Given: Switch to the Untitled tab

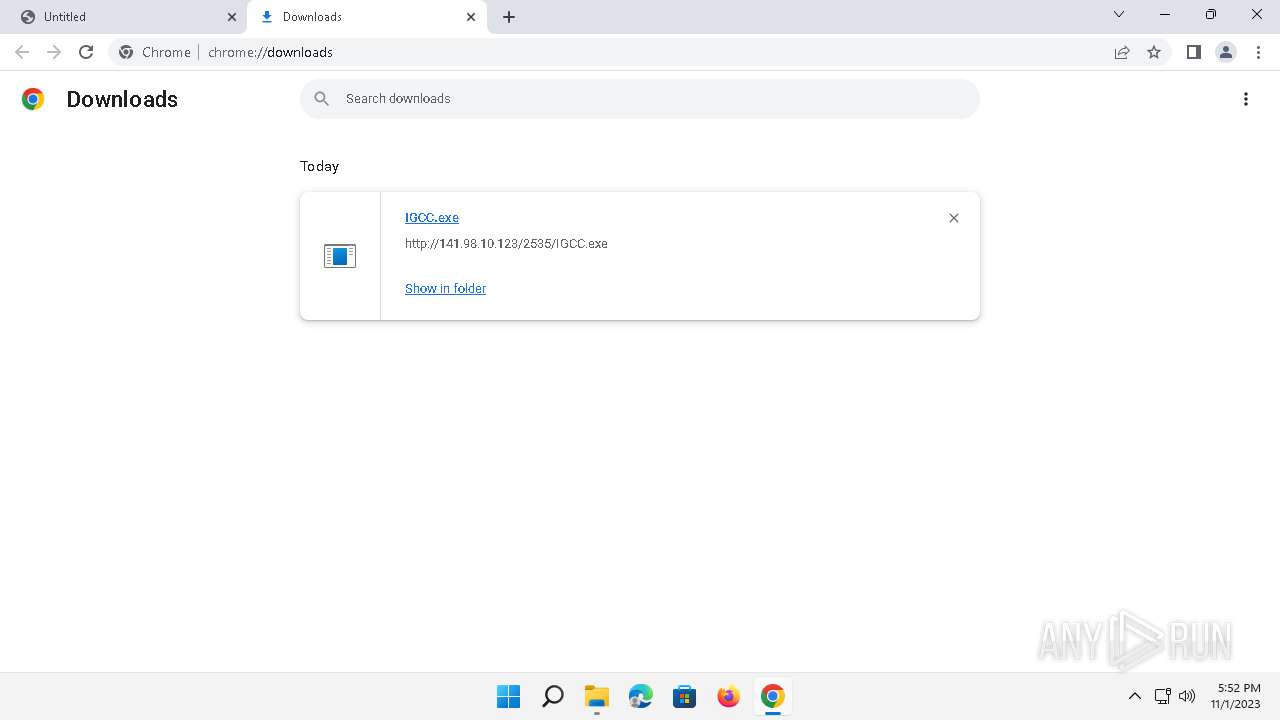Looking at the screenshot, I should [x=124, y=17].
